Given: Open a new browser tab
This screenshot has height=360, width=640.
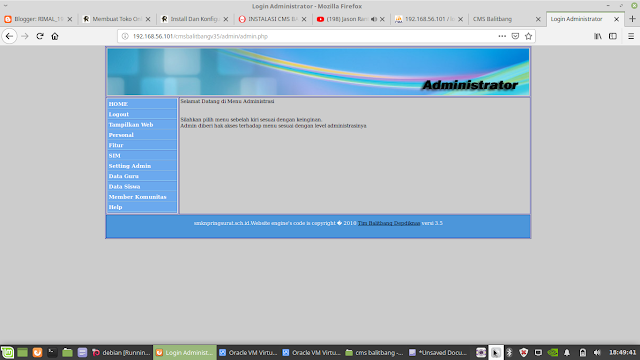Looking at the screenshot, I should (x=632, y=19).
